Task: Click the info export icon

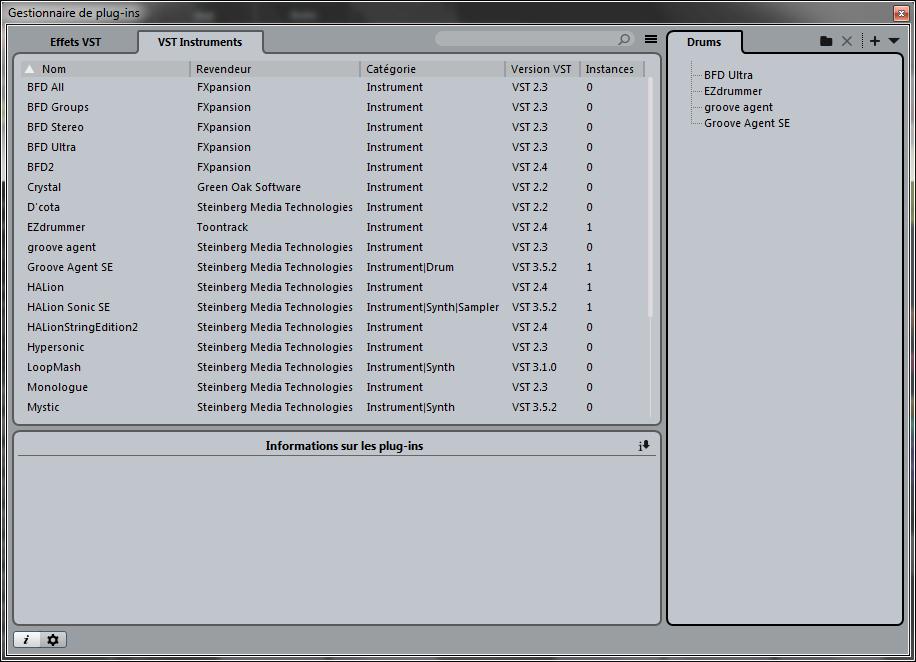Action: coord(644,446)
